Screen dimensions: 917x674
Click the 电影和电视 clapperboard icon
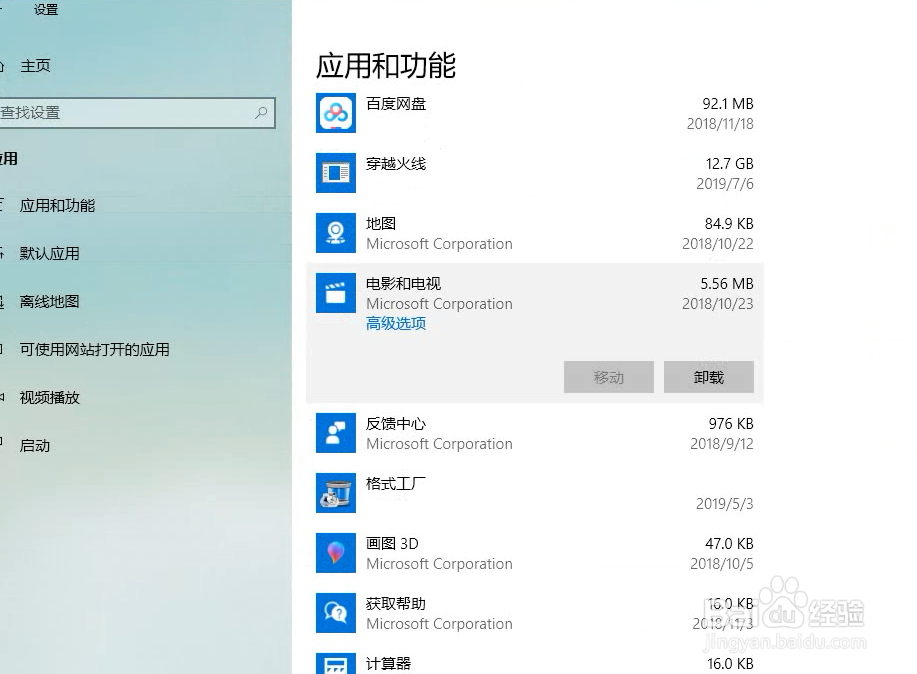pyautogui.click(x=336, y=293)
